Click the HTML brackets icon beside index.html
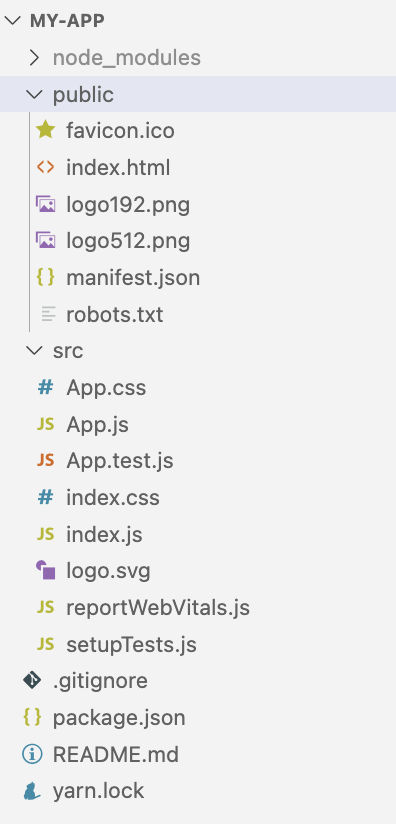This screenshot has width=396, height=824. [45, 168]
